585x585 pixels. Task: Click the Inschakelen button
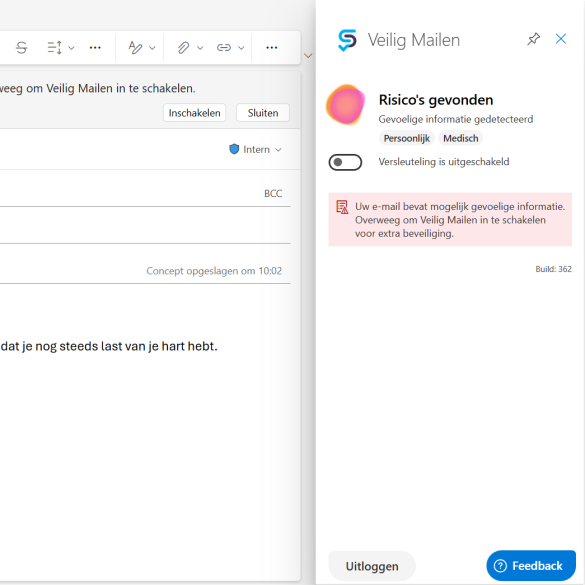[194, 113]
